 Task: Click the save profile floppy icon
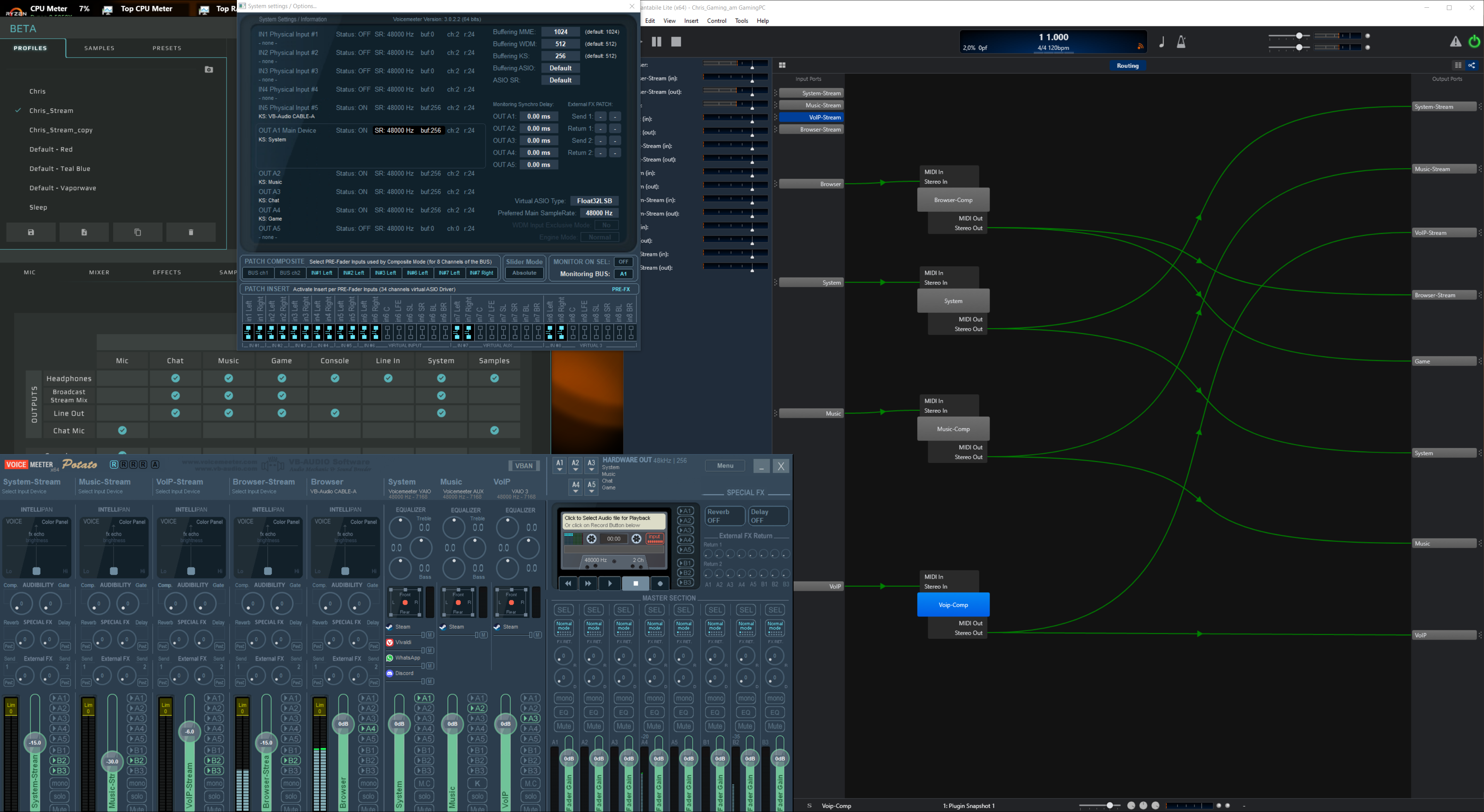[31, 232]
